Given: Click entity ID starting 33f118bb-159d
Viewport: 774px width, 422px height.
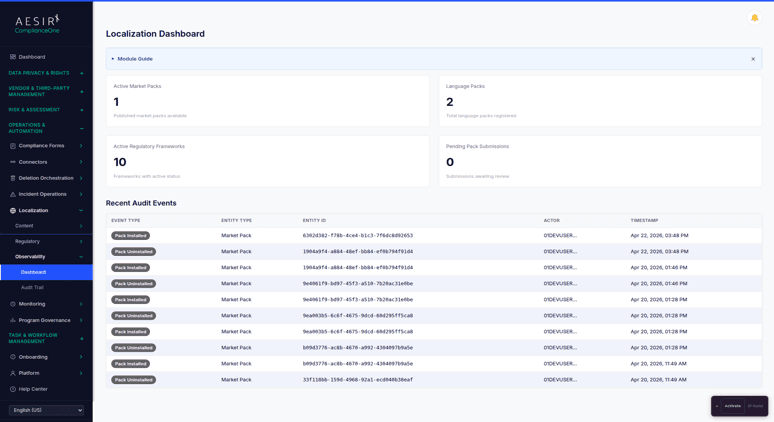Looking at the screenshot, I should [358, 380].
